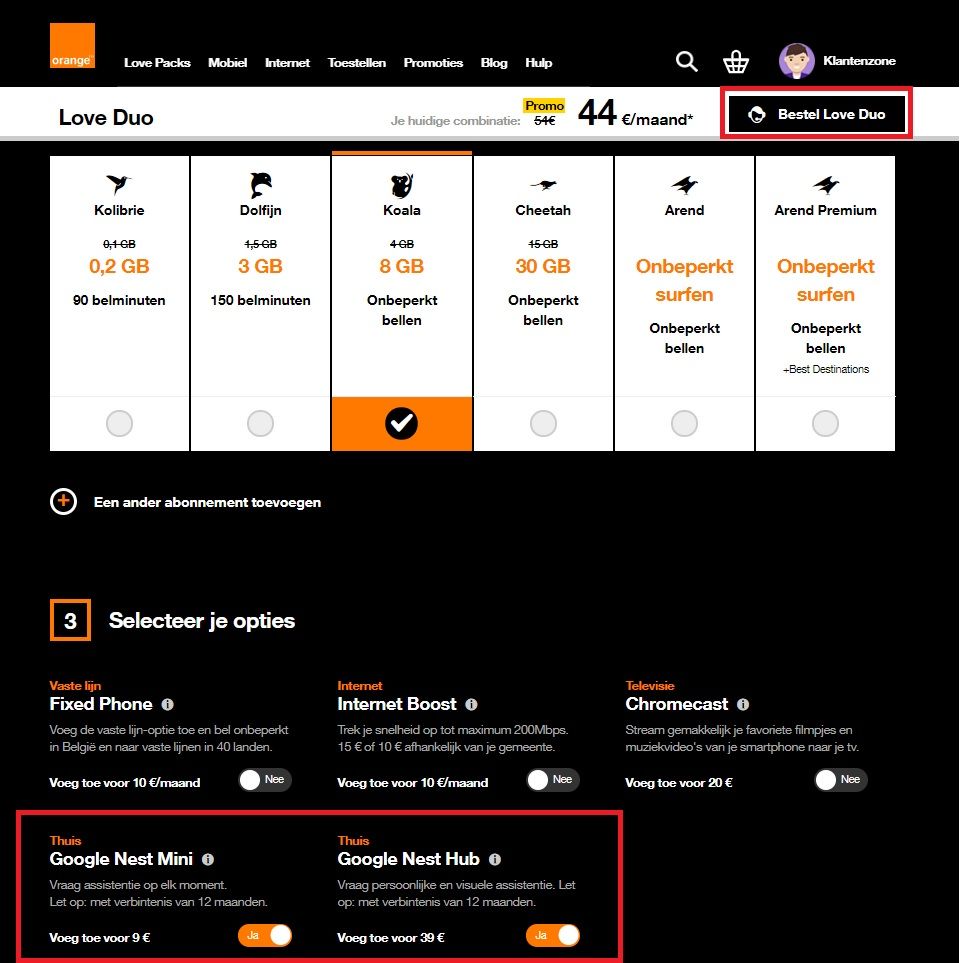The image size is (960, 963).
Task: Open the Love Packs menu
Action: 157,63
